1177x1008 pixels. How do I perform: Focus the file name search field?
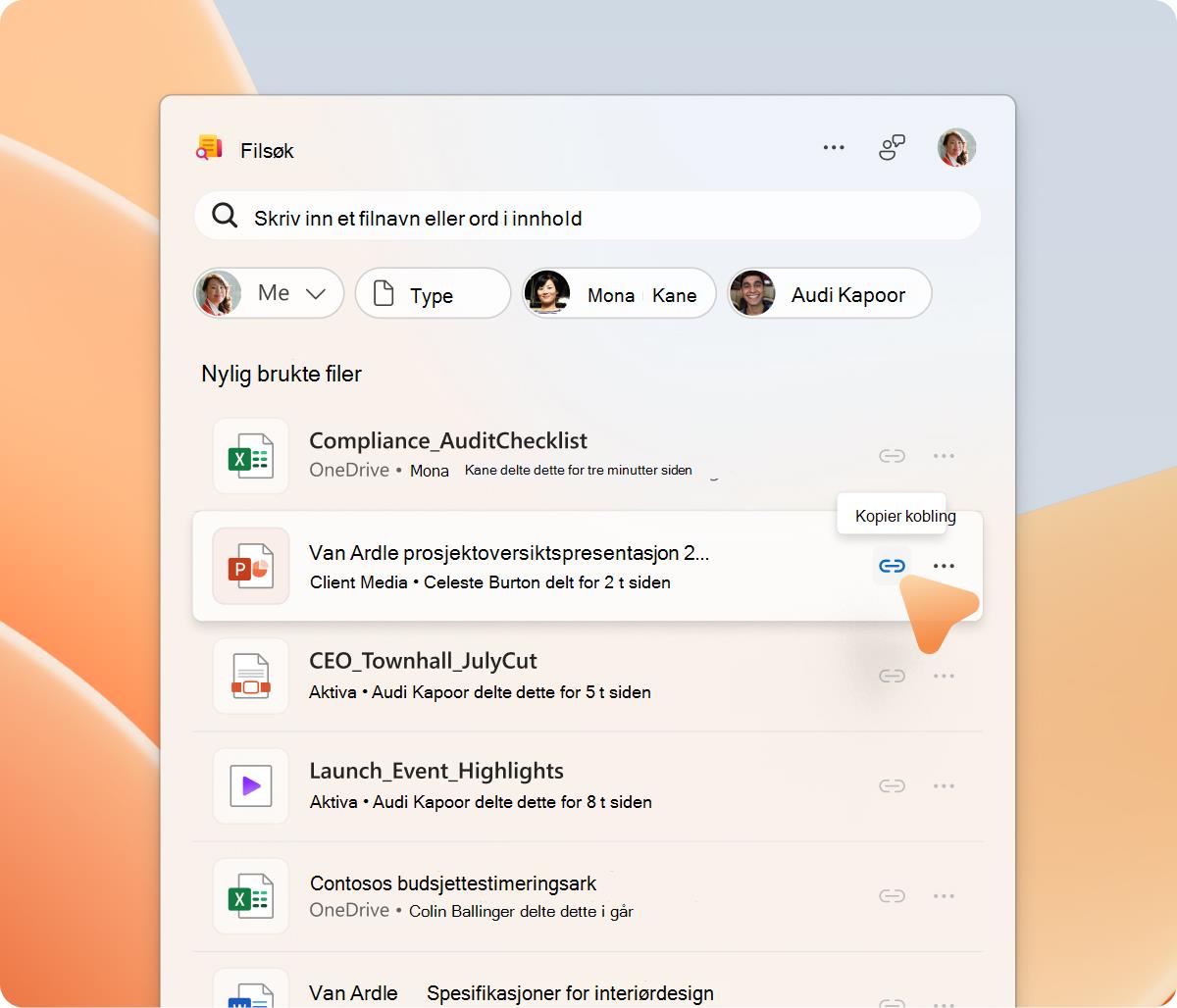point(588,216)
